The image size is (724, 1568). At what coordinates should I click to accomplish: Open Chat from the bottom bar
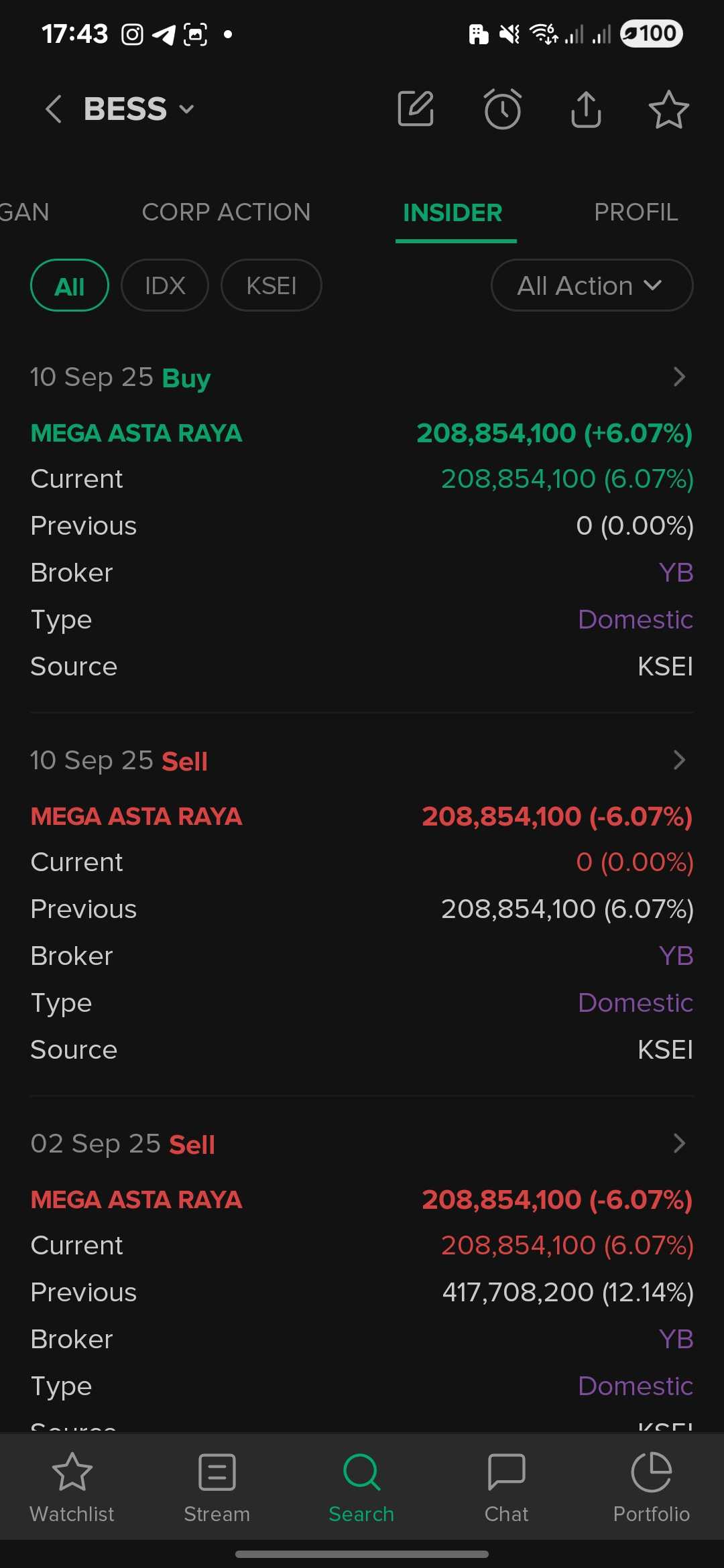coord(506,1486)
